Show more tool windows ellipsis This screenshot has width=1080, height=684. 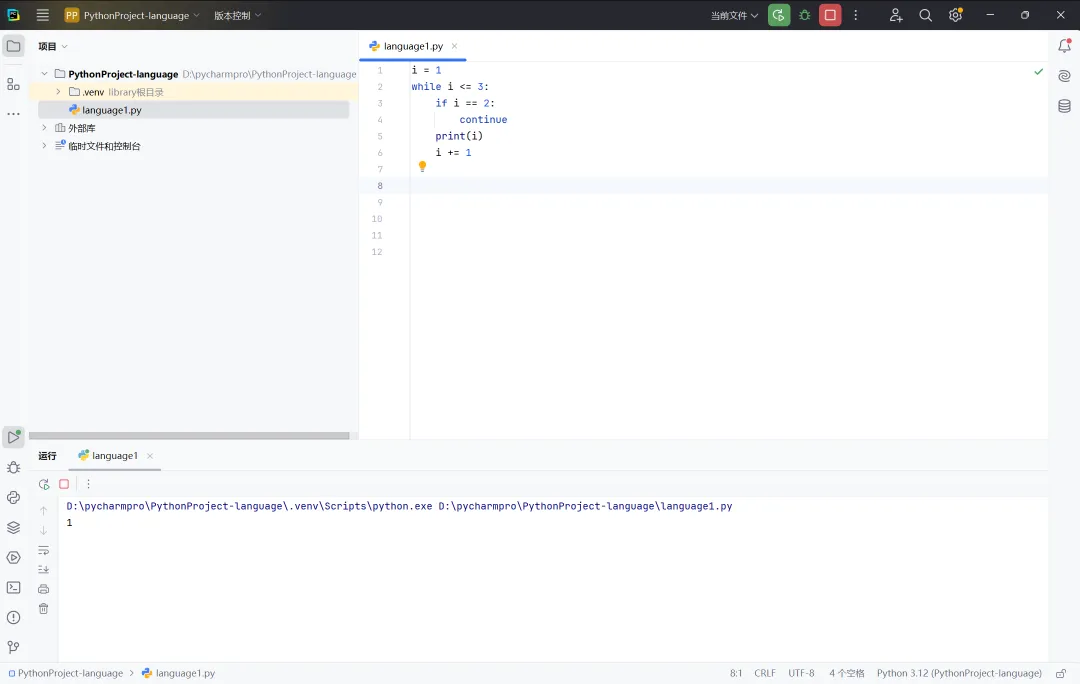coord(13,114)
